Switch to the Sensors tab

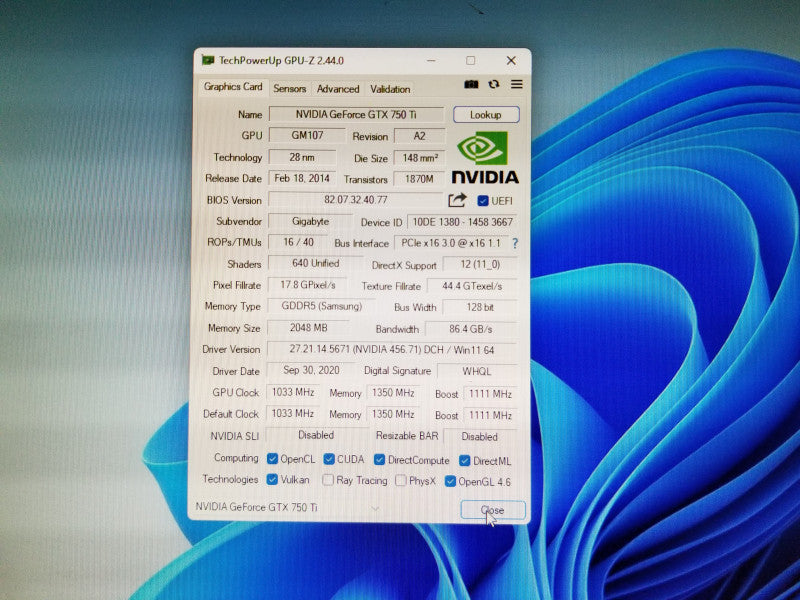point(289,88)
